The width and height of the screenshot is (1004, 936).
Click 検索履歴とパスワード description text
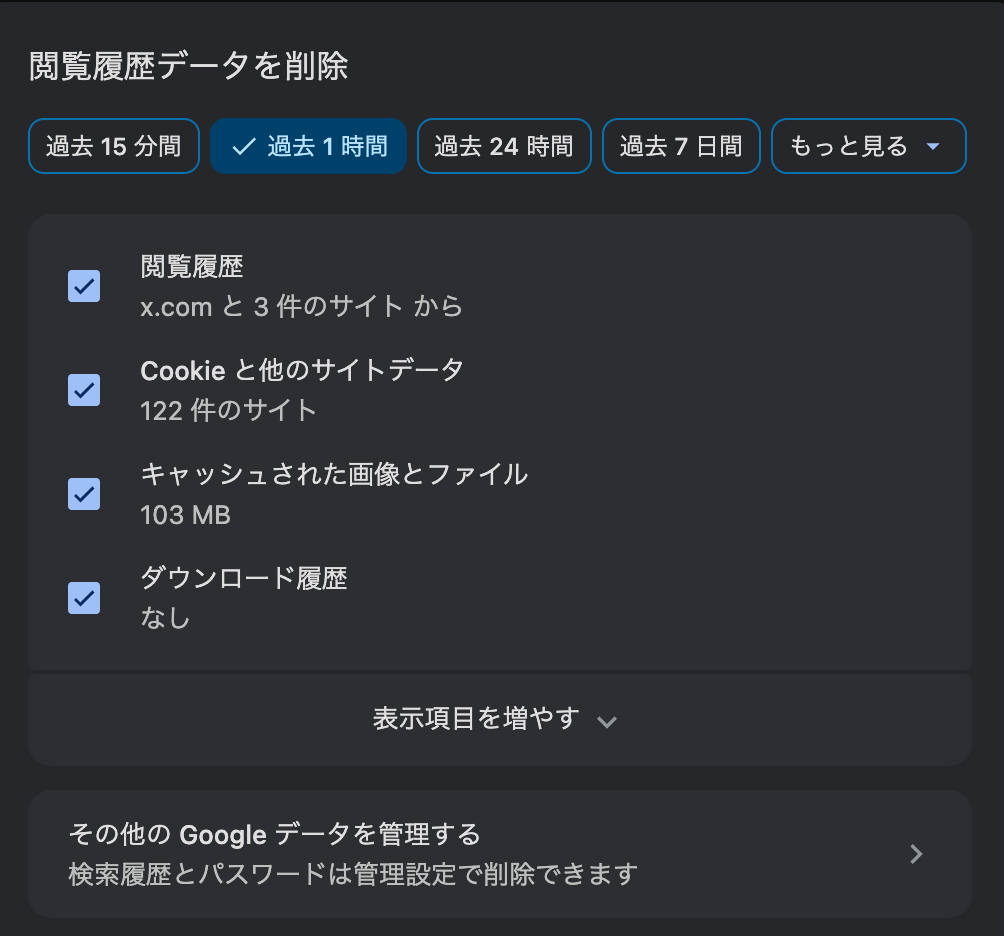click(352, 874)
